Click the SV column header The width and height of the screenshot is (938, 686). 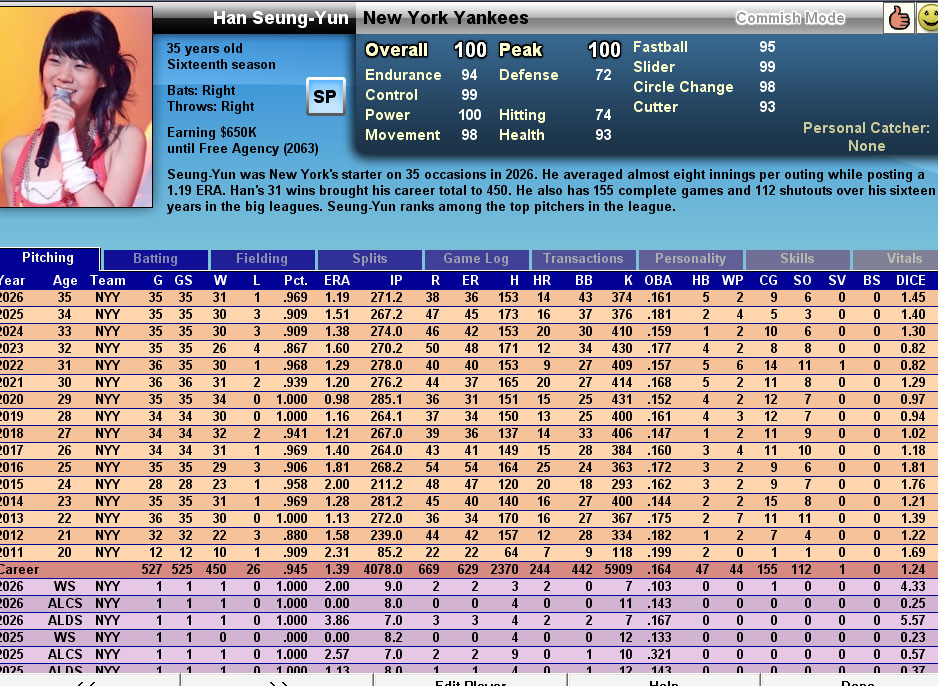[x=837, y=281]
